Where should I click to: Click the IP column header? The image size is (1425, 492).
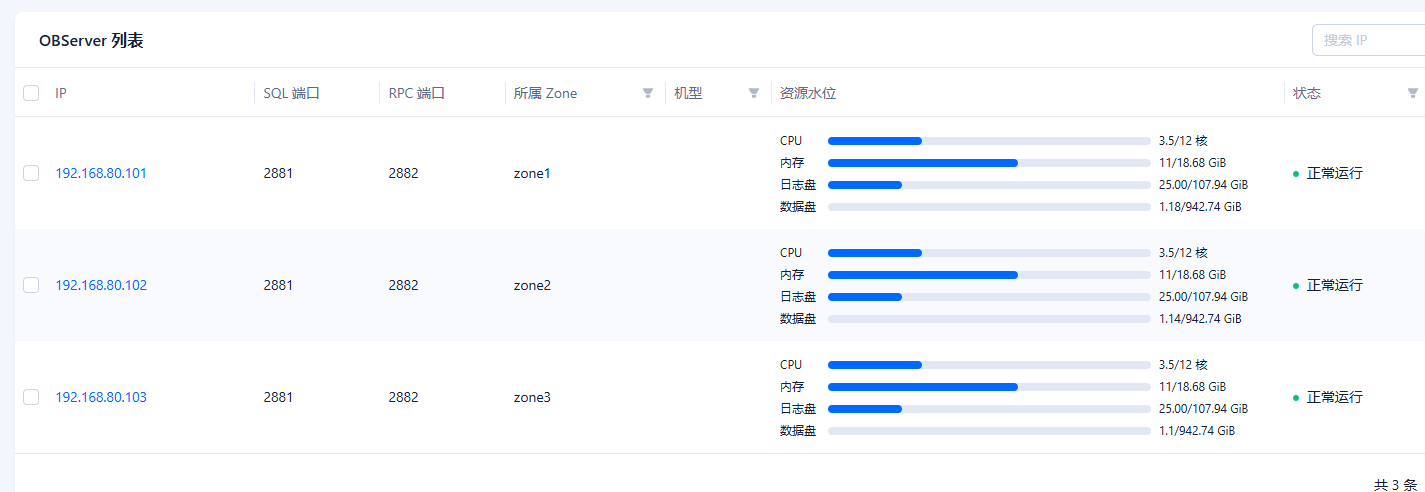point(61,93)
